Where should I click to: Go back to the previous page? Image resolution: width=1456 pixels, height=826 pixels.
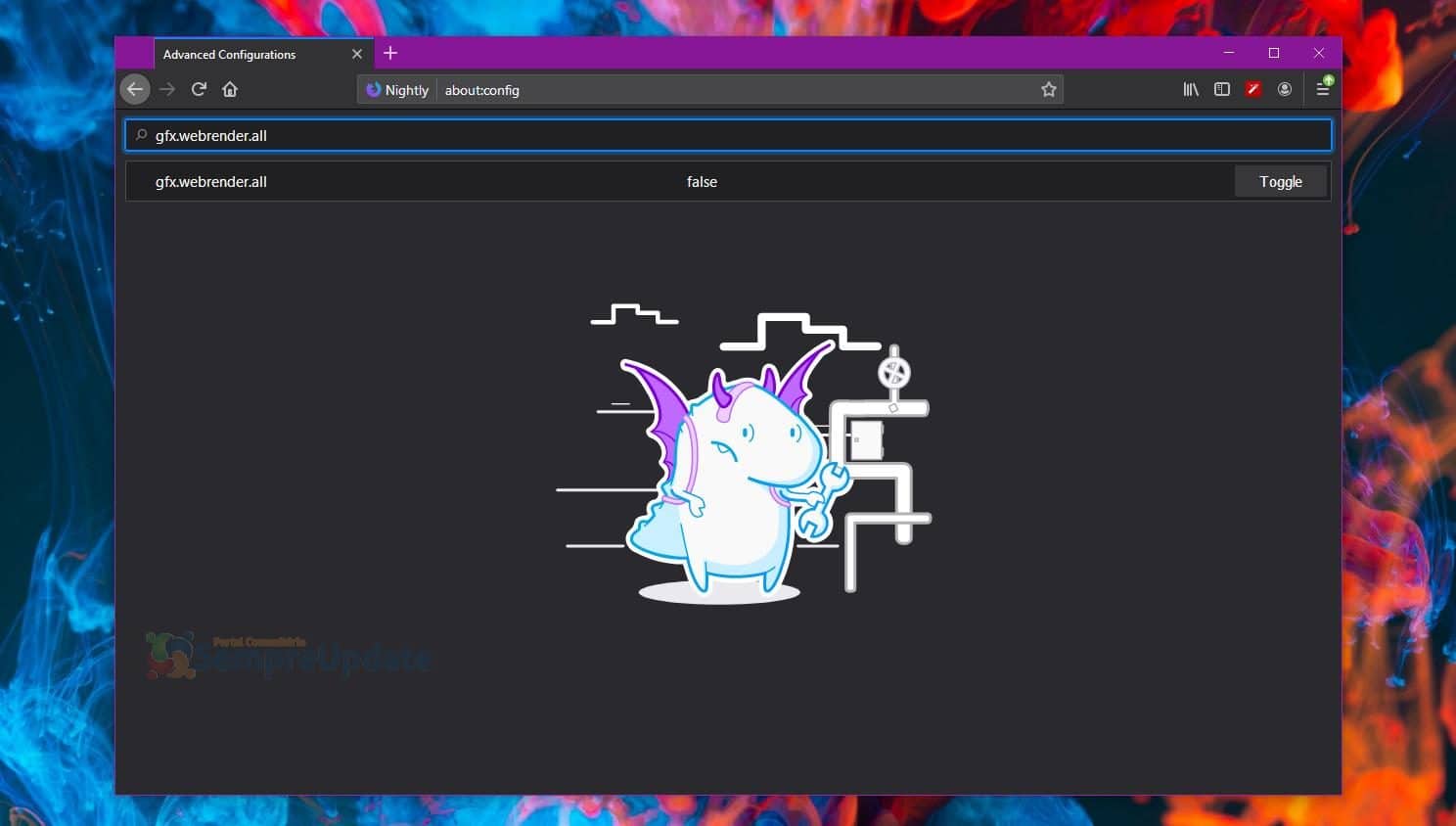135,89
